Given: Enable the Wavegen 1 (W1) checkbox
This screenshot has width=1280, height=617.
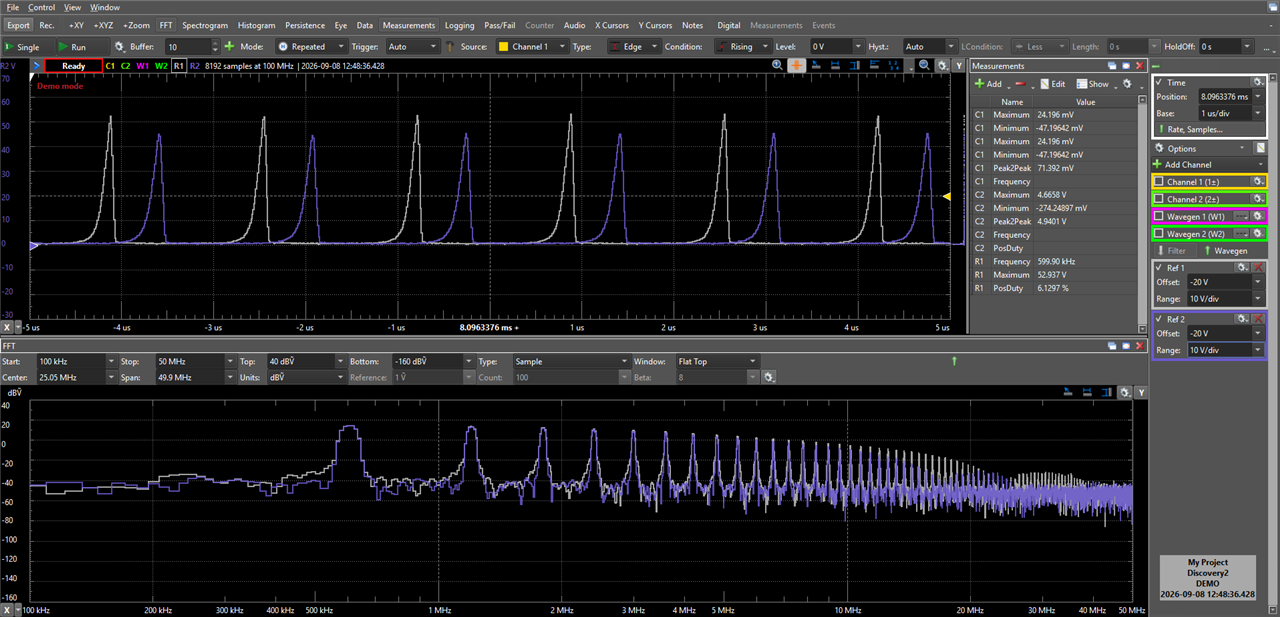Looking at the screenshot, I should [1159, 216].
